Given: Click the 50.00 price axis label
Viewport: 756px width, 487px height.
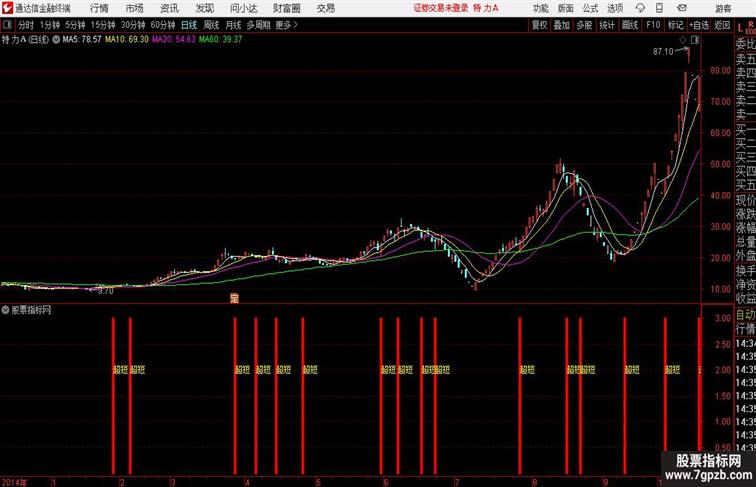Looking at the screenshot, I should (720, 164).
